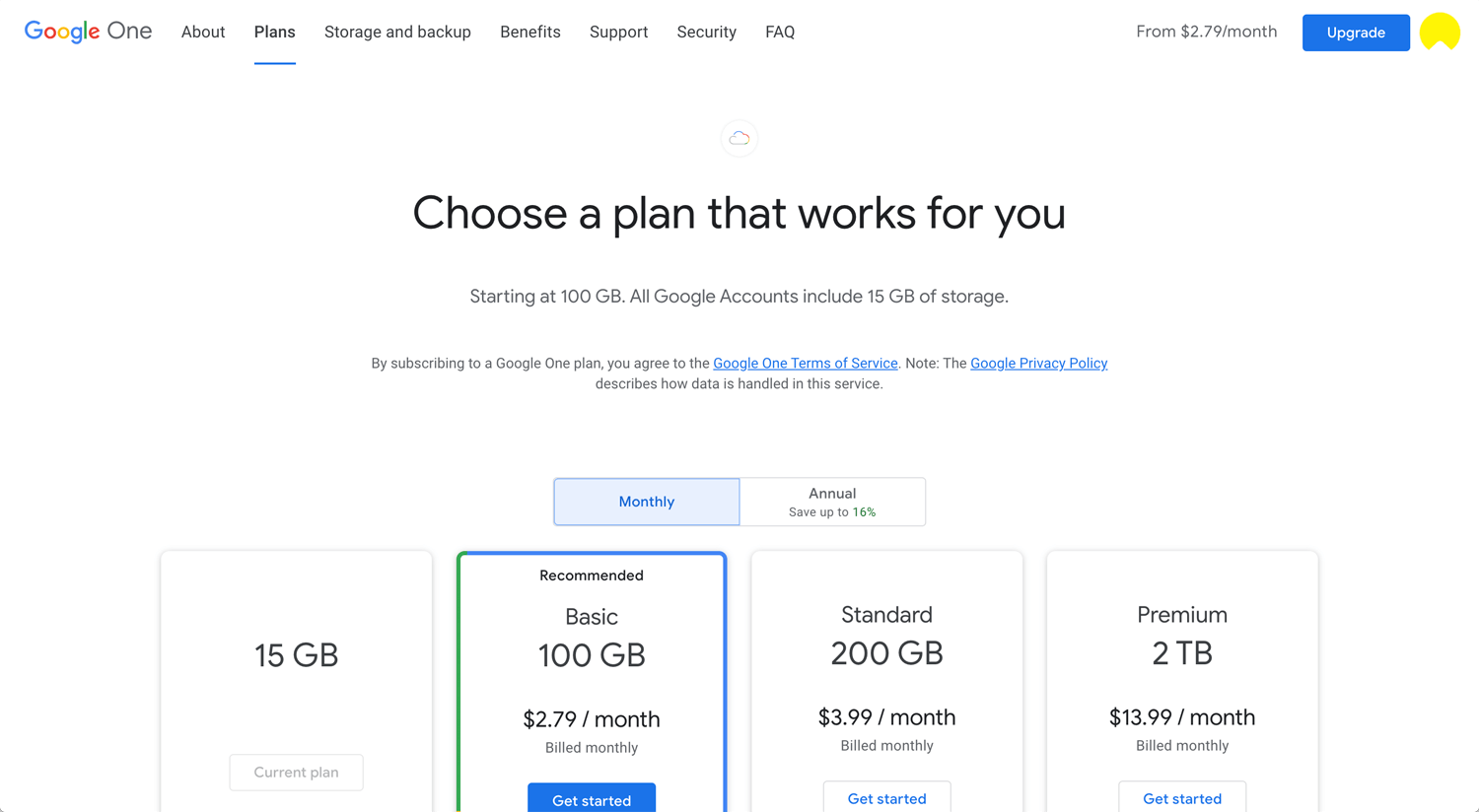
Task: Click the 'Standard' plan name
Action: tap(886, 615)
